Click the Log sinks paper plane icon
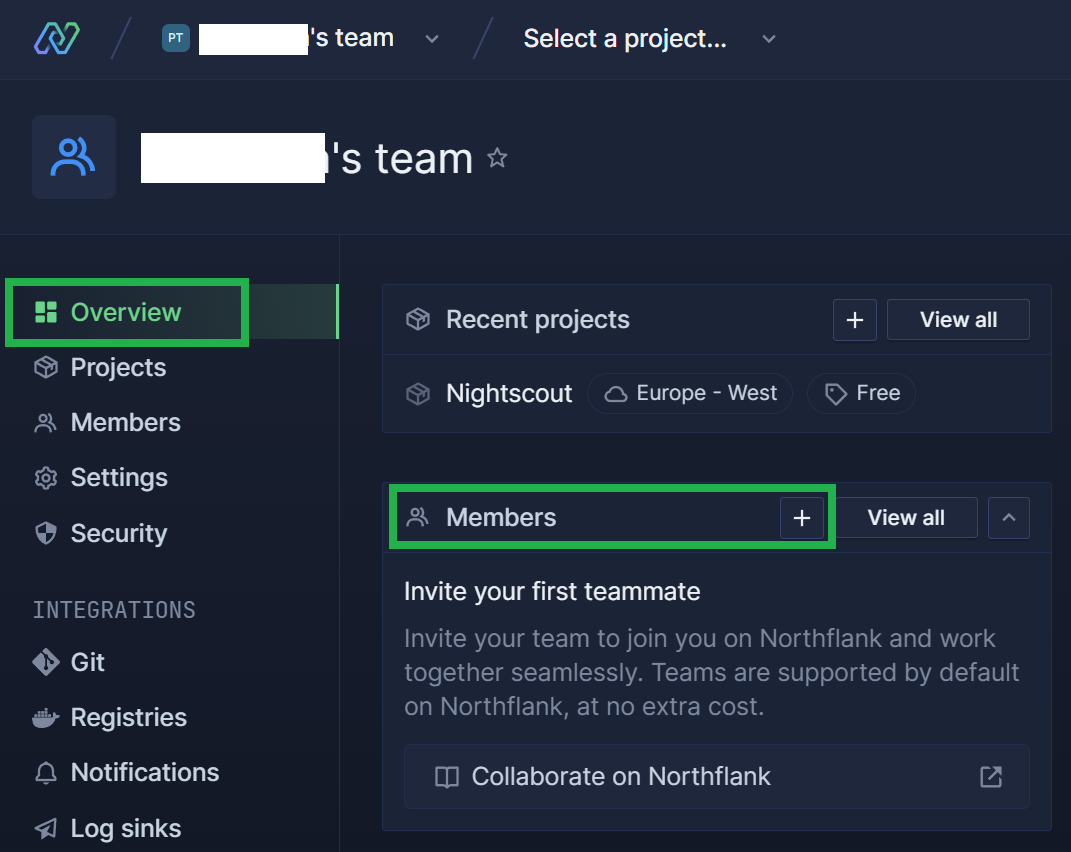Screen dimensions: 1071x852 point(46,828)
